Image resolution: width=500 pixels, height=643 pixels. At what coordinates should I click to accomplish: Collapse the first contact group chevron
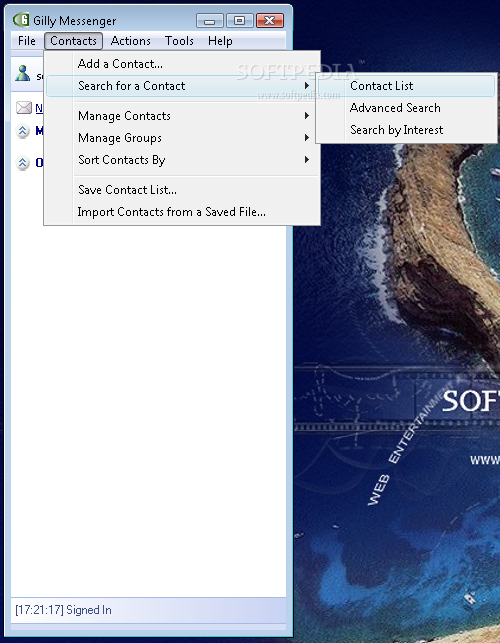coord(23,131)
